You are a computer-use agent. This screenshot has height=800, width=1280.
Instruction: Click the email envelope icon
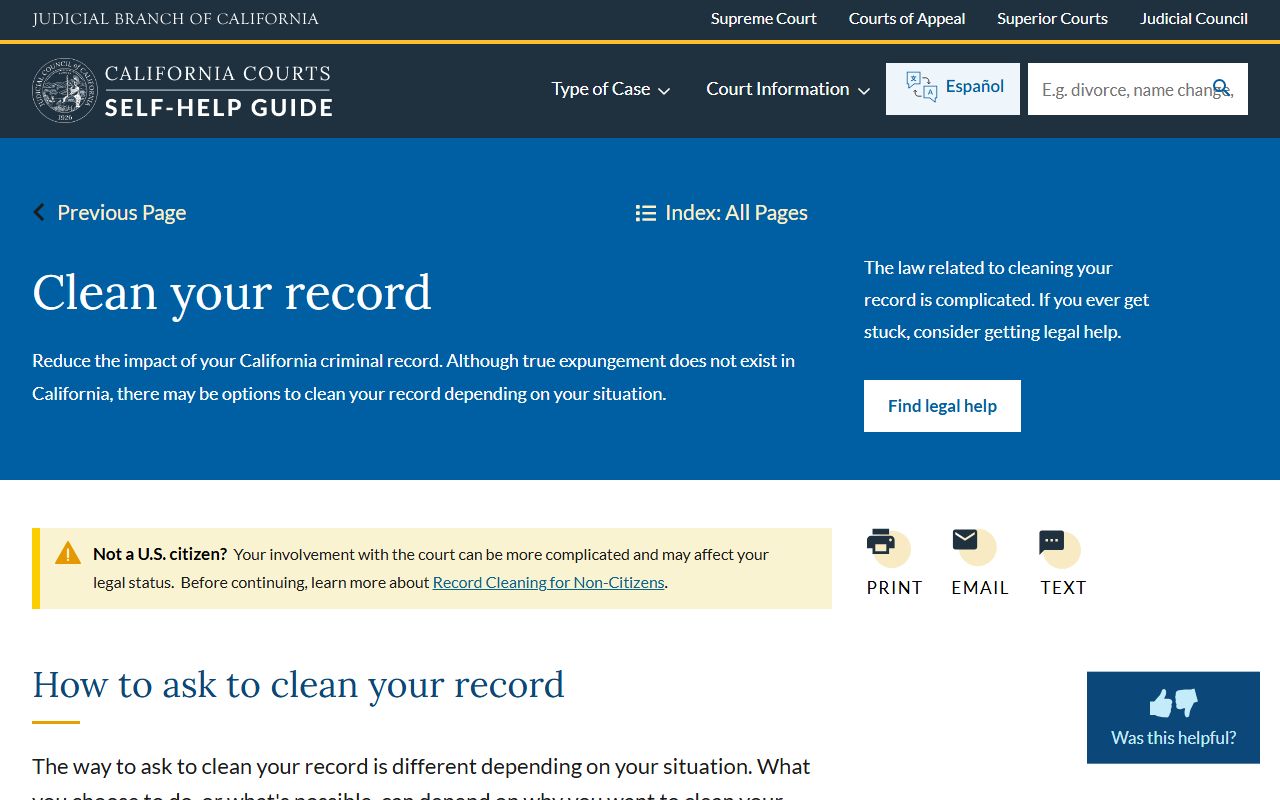point(965,540)
